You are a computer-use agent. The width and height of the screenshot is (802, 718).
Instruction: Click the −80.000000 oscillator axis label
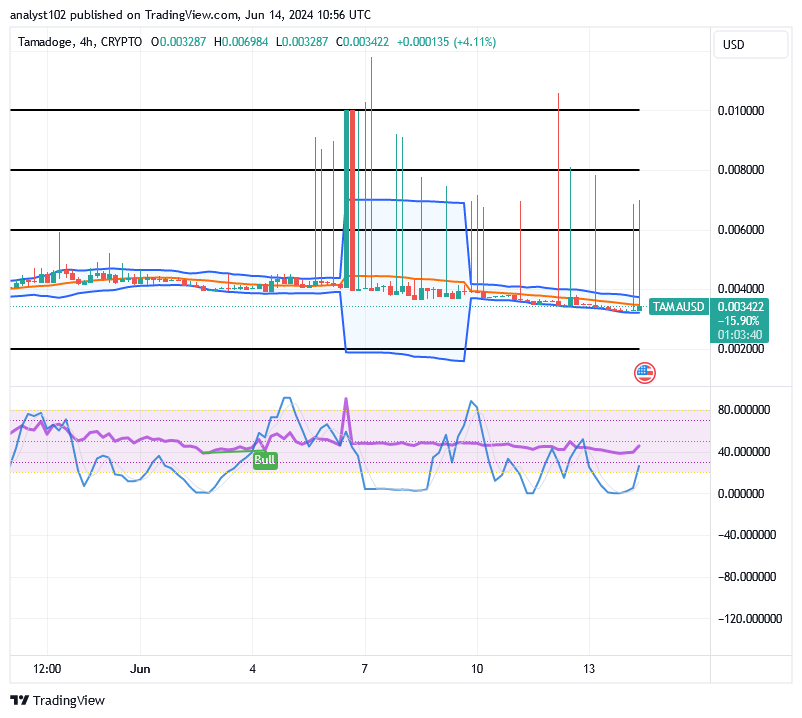tap(747, 577)
